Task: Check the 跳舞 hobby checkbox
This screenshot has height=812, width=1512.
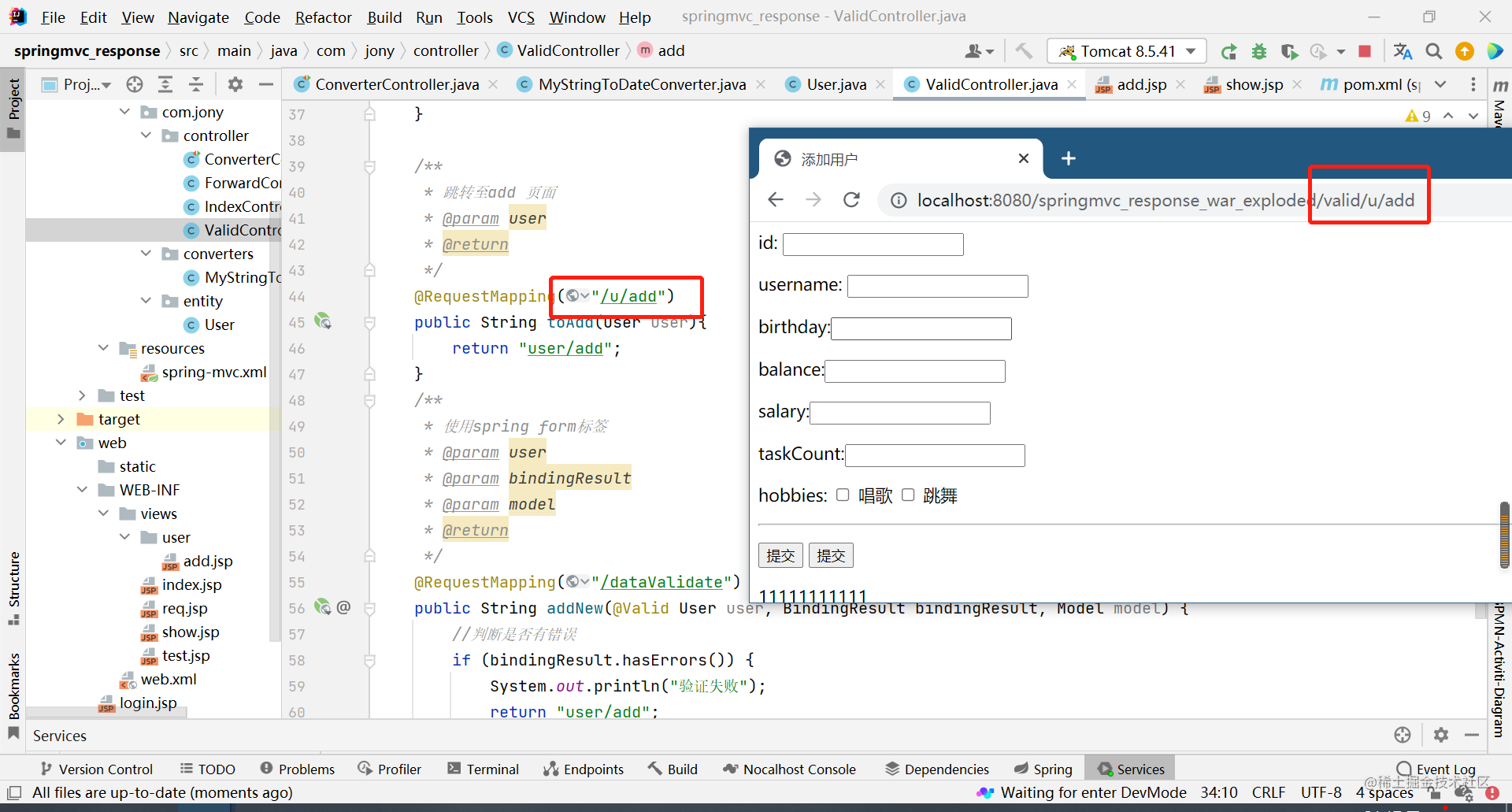Action: [x=908, y=495]
